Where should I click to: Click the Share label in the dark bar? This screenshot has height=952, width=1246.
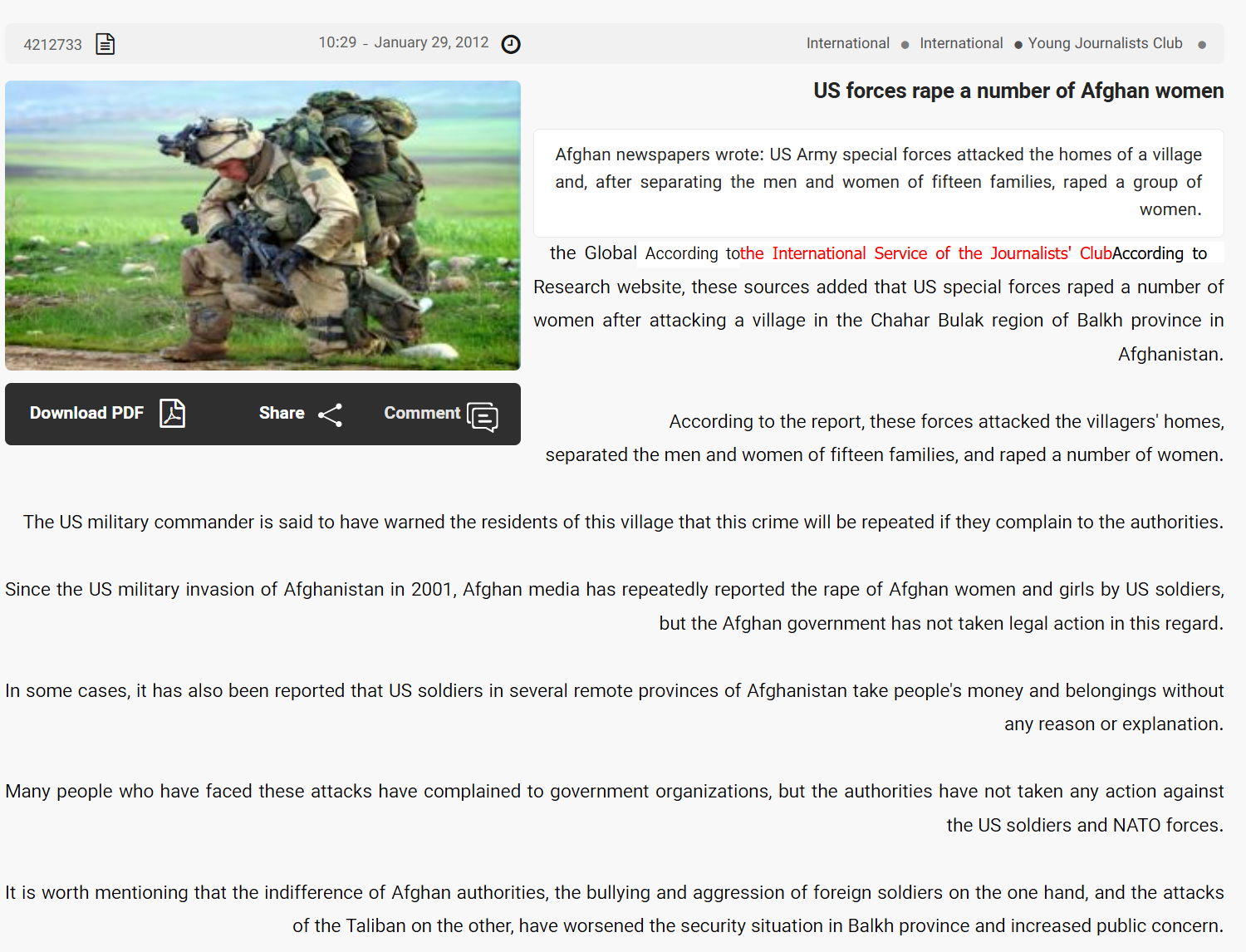tap(281, 413)
